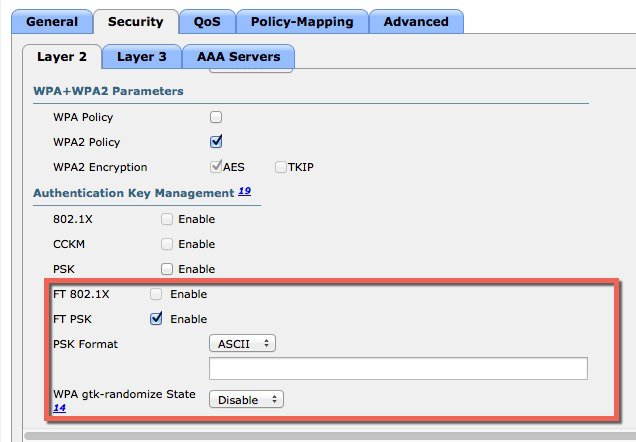
Task: Toggle the AES encryption checkbox
Action: click(x=216, y=167)
